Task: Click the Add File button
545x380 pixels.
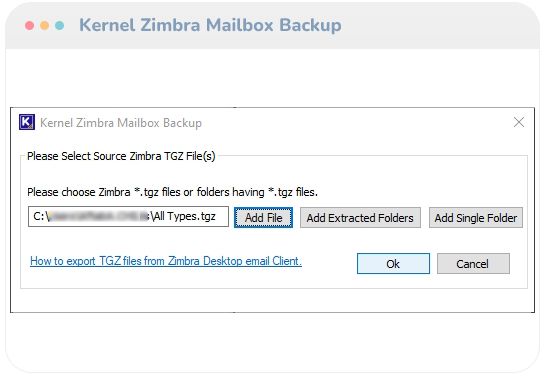Action: pyautogui.click(x=263, y=218)
